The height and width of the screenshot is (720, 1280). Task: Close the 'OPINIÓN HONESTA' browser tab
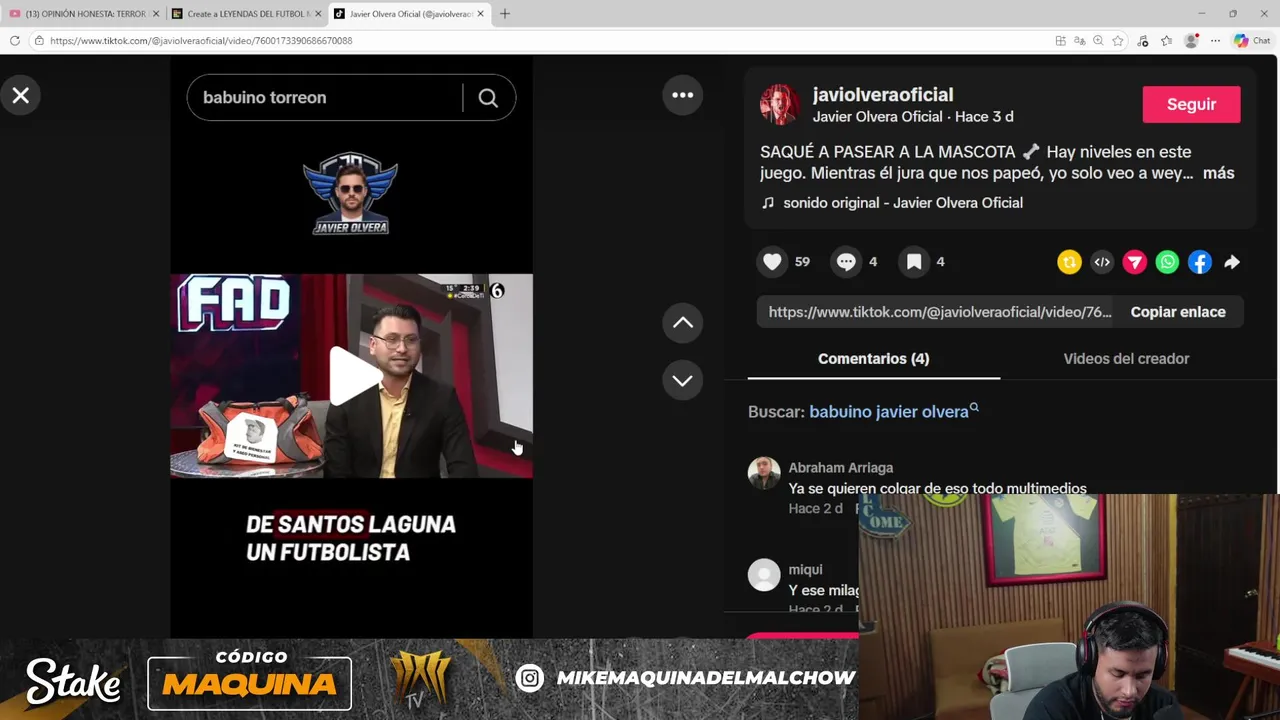(x=156, y=14)
